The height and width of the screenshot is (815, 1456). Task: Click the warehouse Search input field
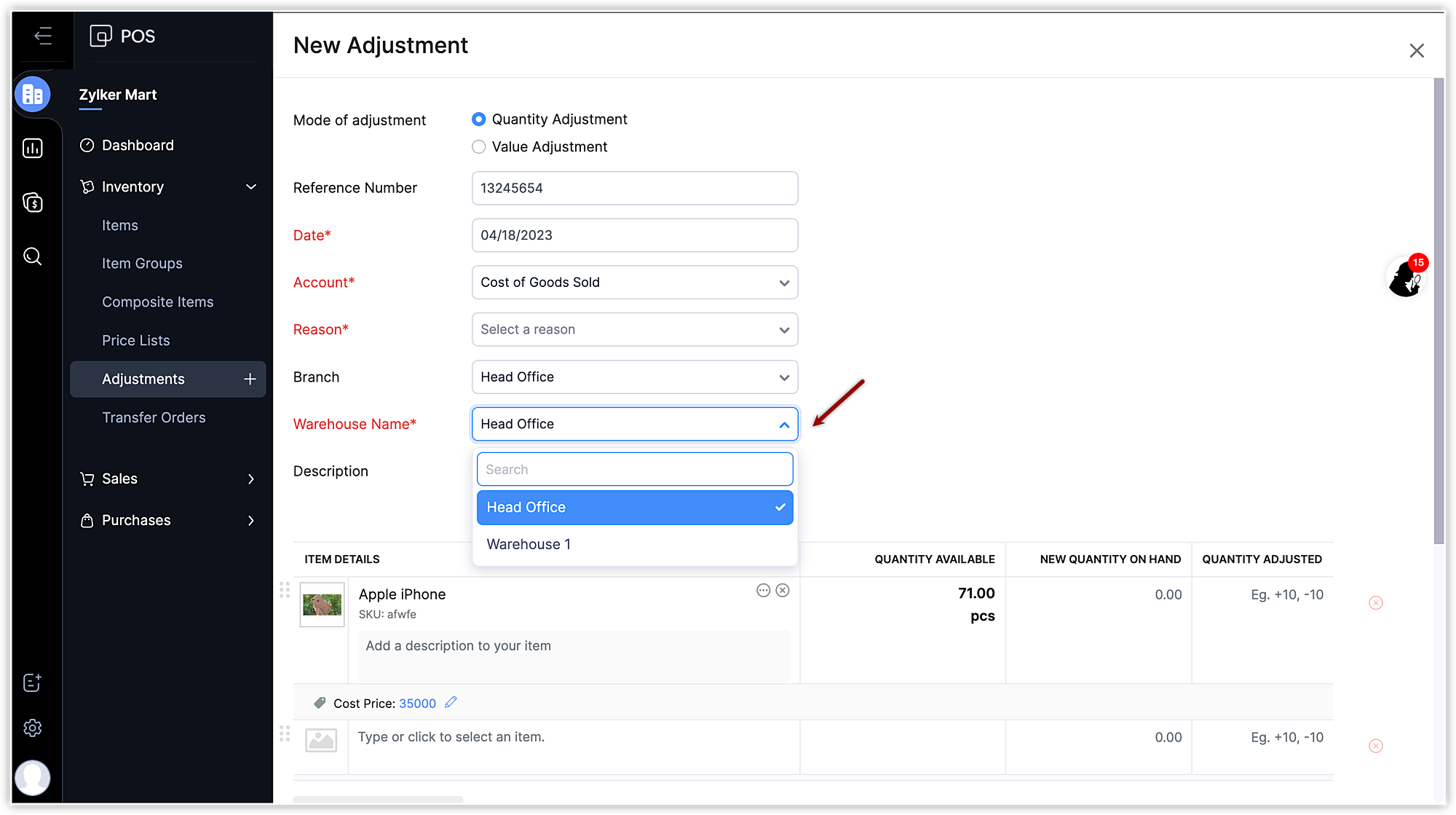tap(634, 470)
